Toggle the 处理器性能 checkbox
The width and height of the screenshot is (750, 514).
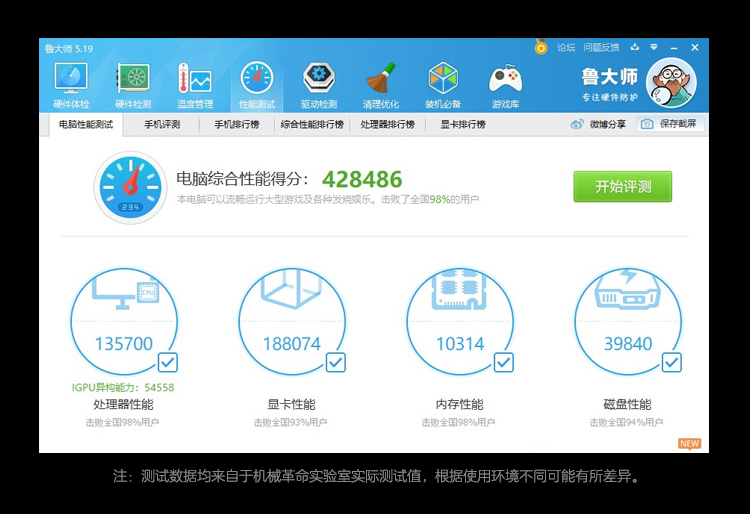tap(168, 362)
